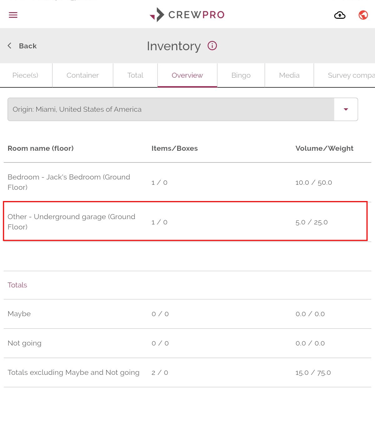Select the Bedroom - Jack's Bedroom row
Image resolution: width=375 pixels, height=422 pixels.
click(x=187, y=182)
